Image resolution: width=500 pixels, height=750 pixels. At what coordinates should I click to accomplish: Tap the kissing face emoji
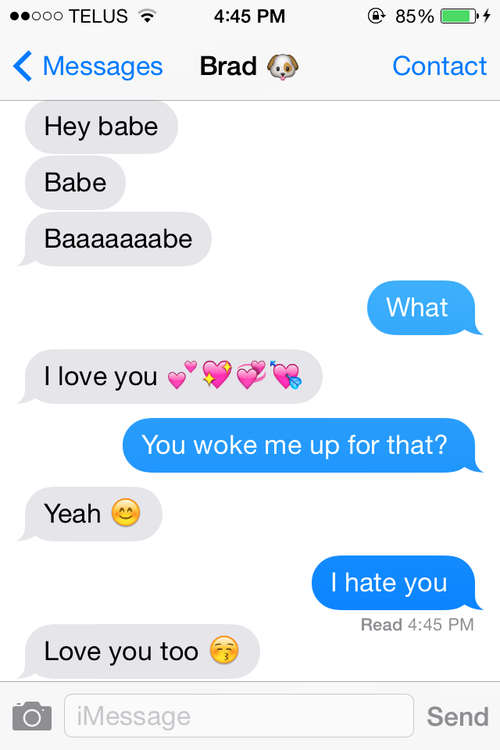click(224, 651)
